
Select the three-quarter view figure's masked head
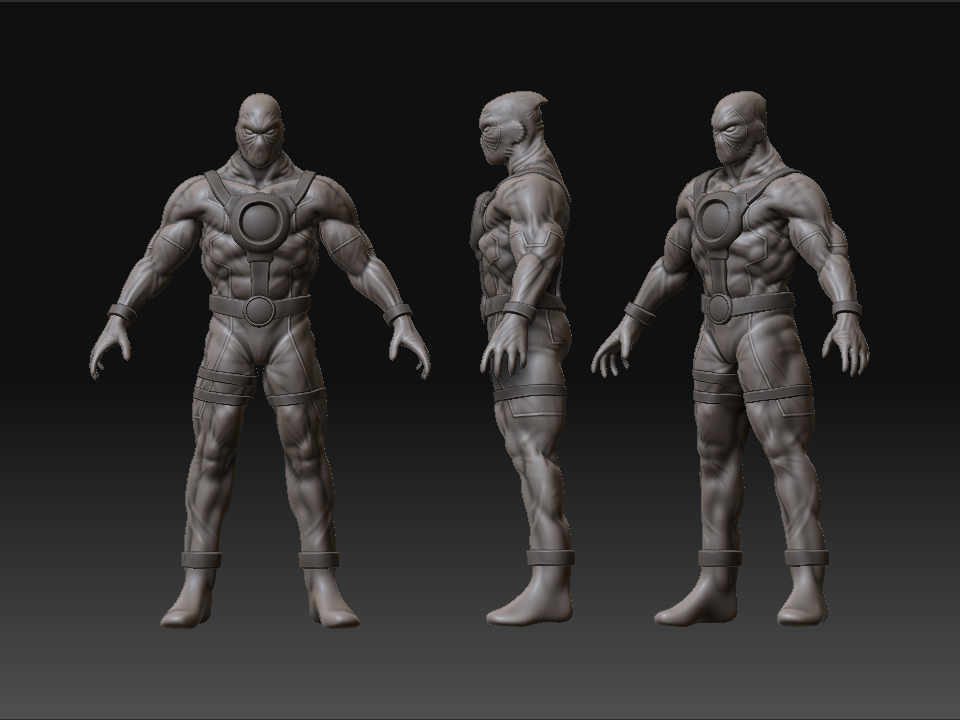click(740, 128)
